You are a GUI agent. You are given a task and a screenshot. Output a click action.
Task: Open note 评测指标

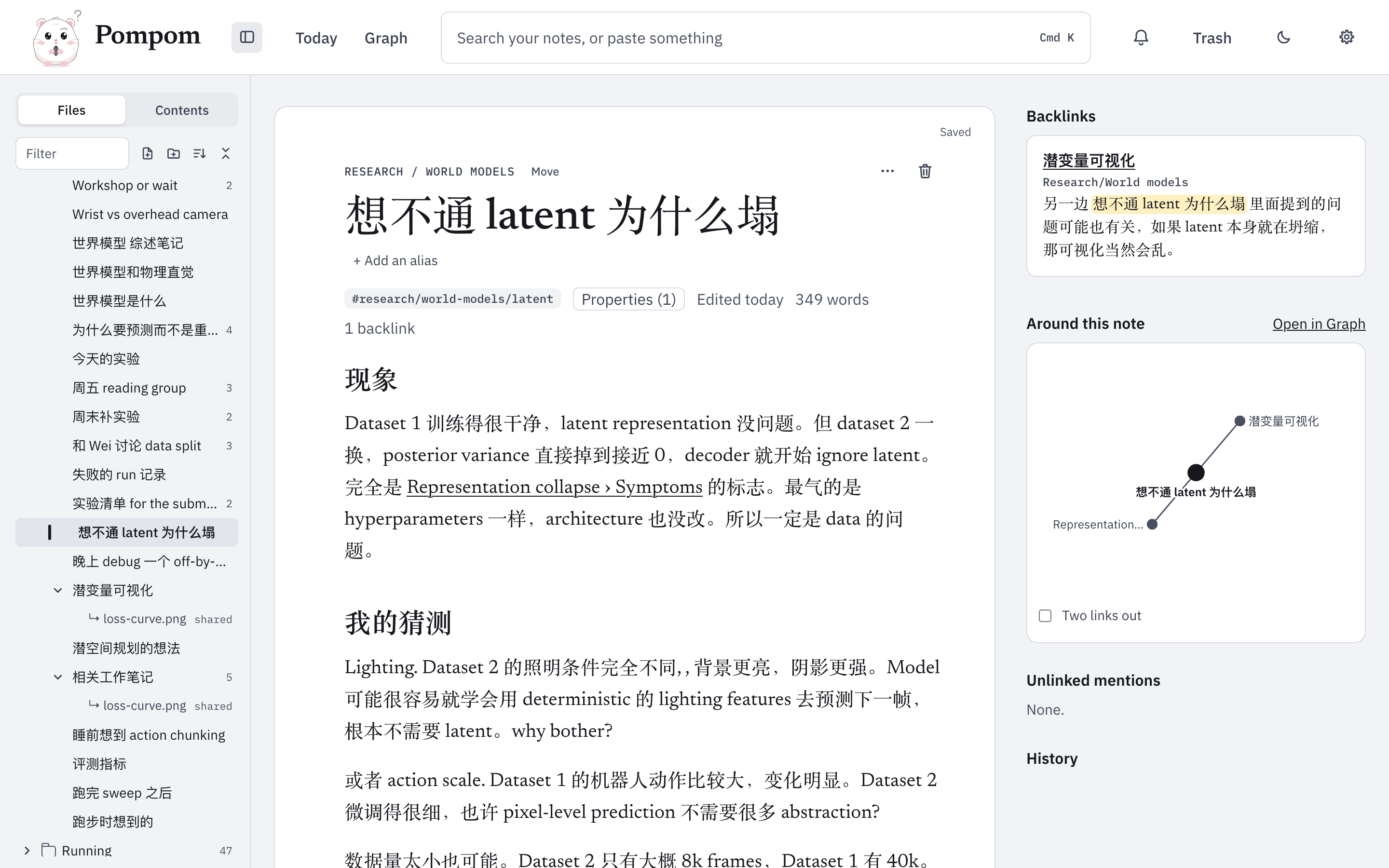coord(127,763)
